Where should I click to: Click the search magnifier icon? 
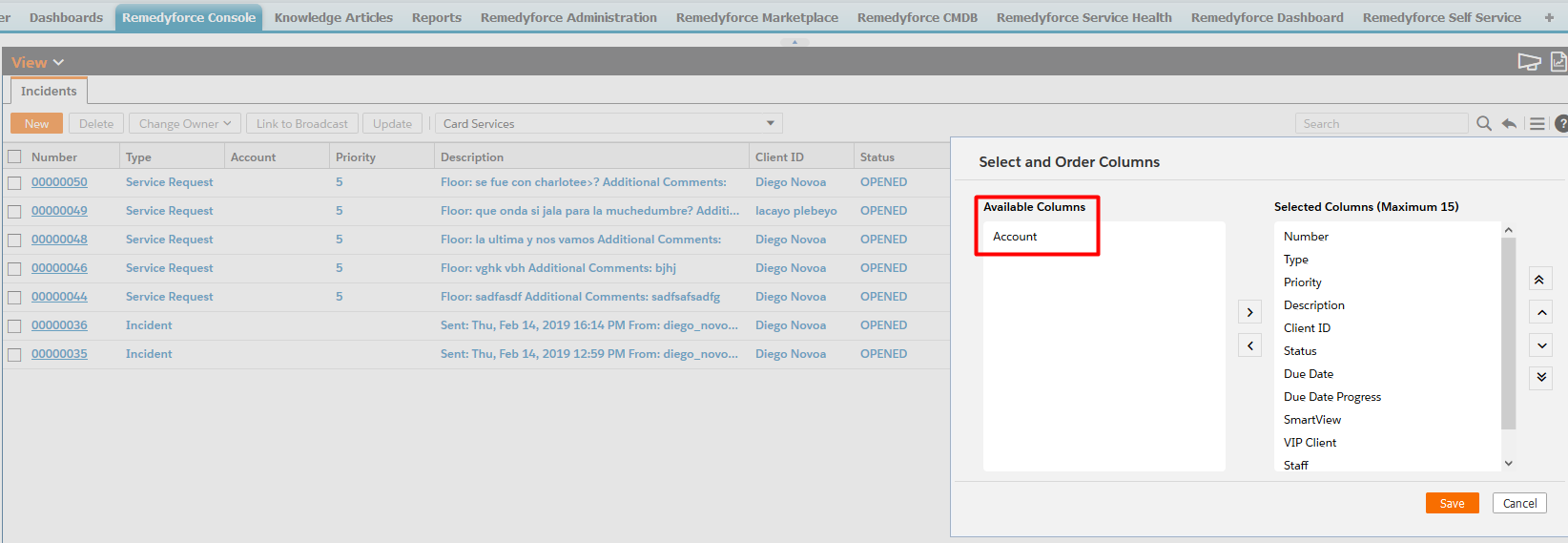click(x=1484, y=123)
